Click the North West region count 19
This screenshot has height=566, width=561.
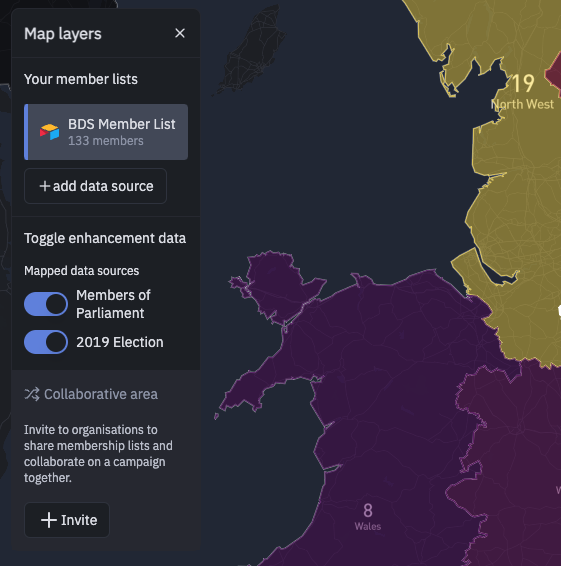(x=523, y=84)
